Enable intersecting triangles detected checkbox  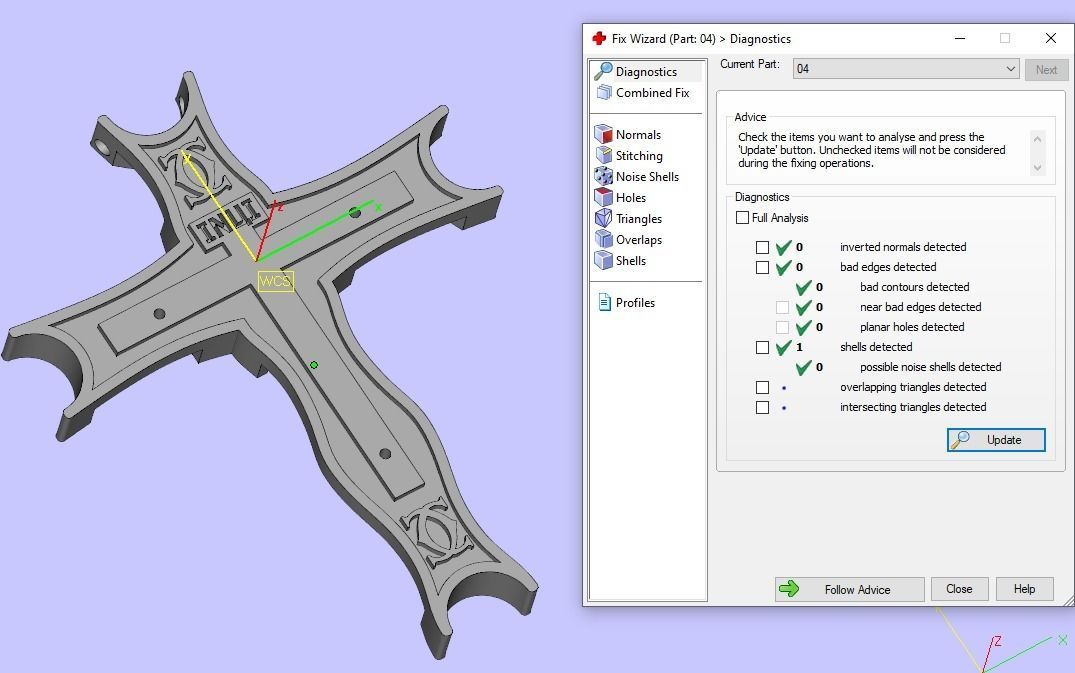[762, 407]
